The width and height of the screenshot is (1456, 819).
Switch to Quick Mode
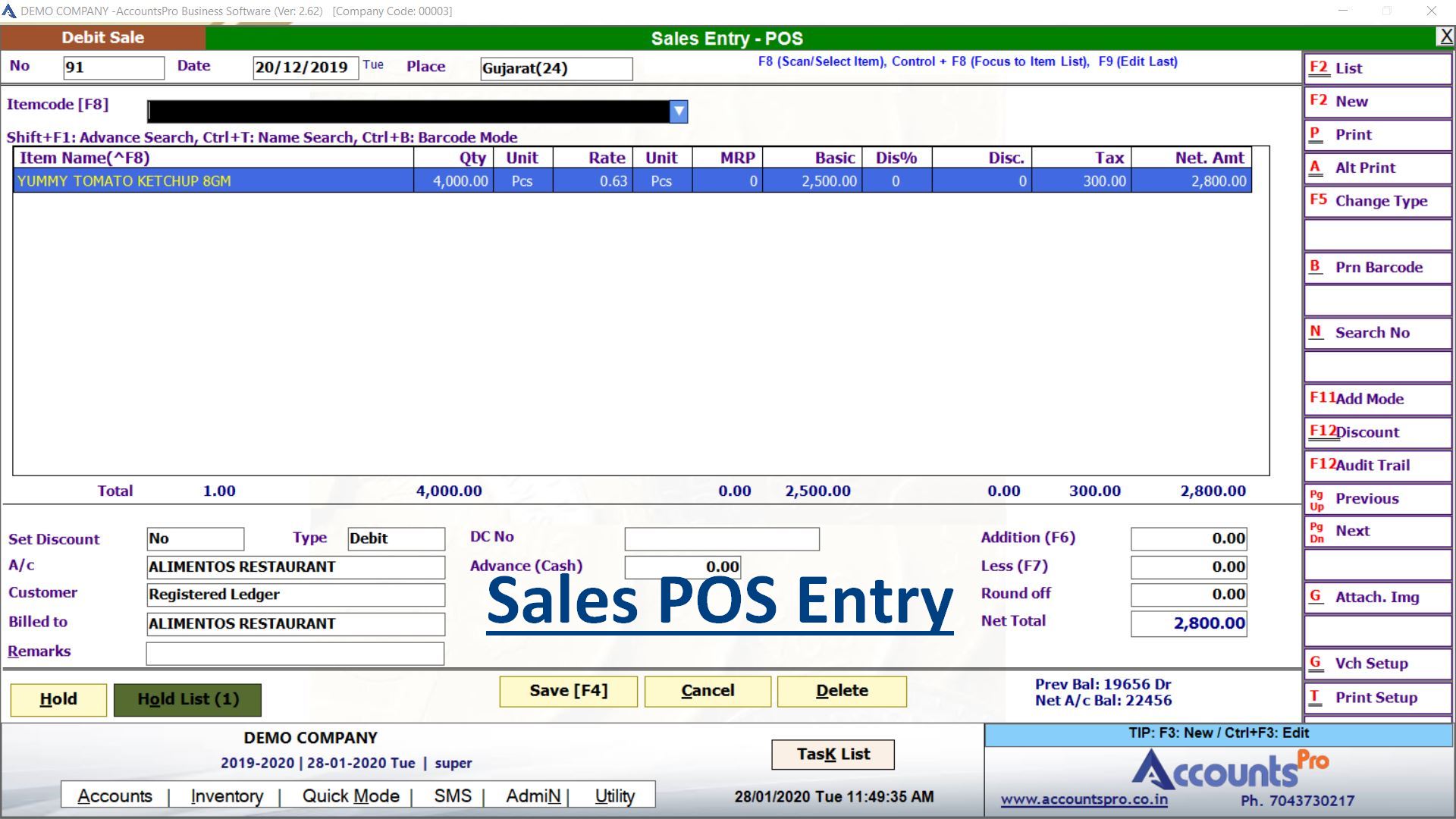[350, 795]
